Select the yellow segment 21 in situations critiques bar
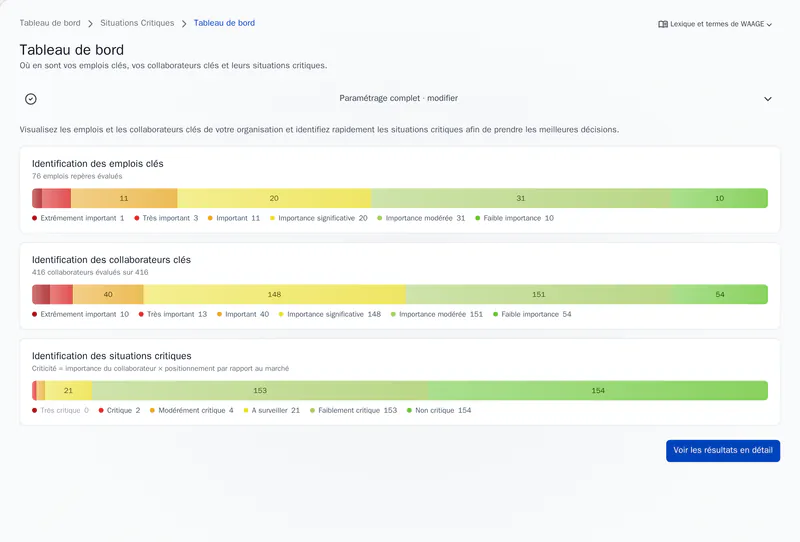 coord(68,390)
